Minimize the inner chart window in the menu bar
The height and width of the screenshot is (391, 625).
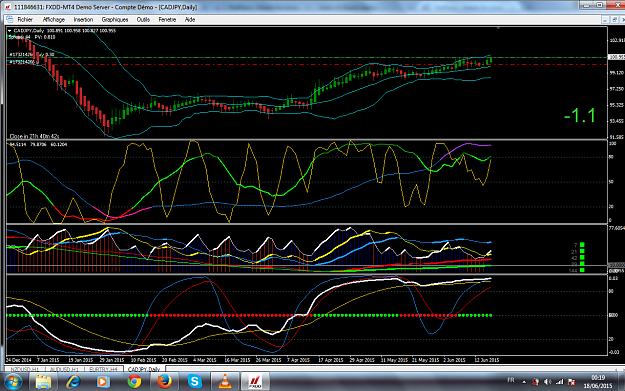[605, 20]
